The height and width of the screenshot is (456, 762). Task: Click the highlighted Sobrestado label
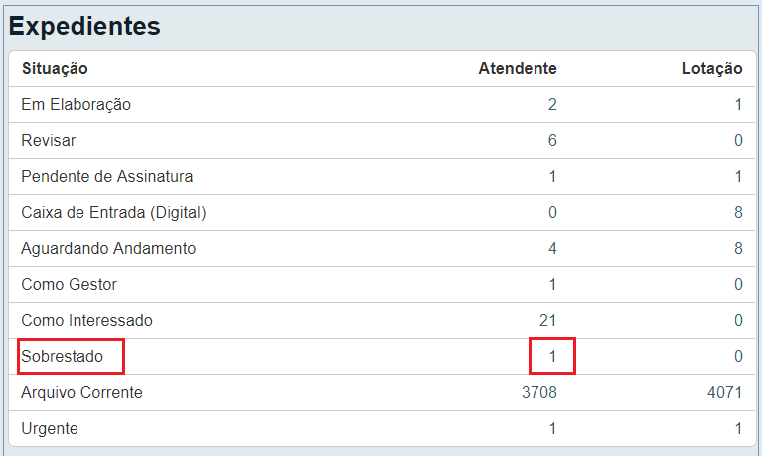(62, 356)
